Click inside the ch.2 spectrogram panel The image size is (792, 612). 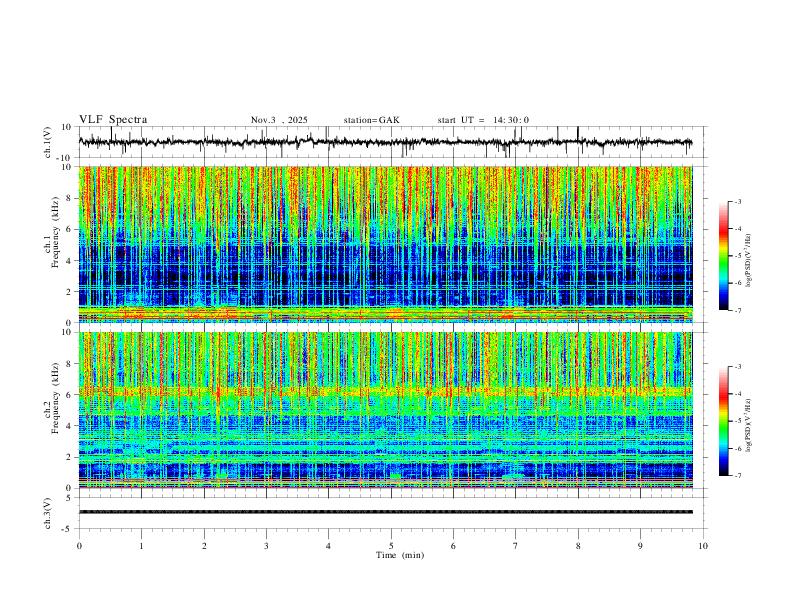(385, 410)
